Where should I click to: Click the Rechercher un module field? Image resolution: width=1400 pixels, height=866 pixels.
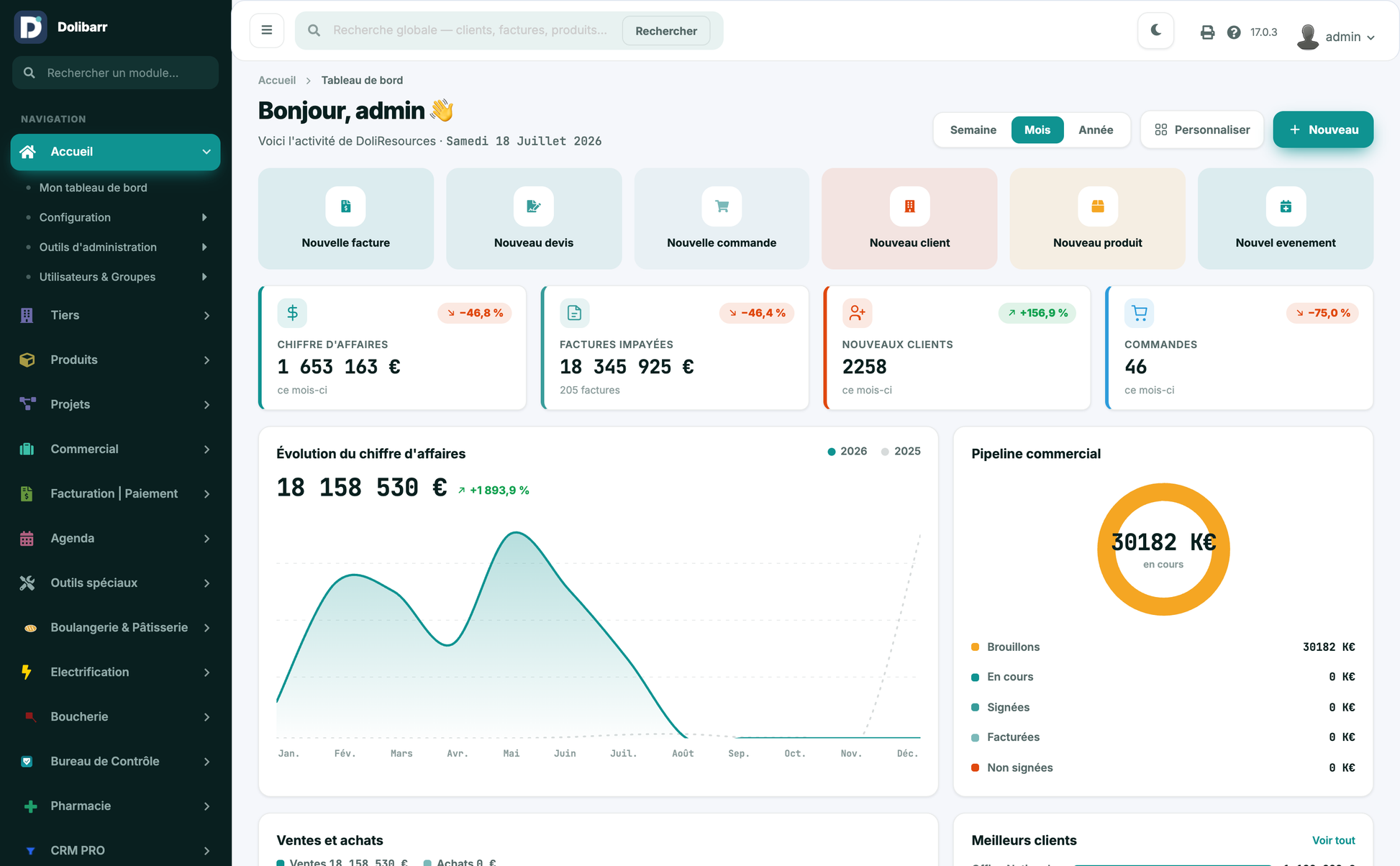click(x=115, y=73)
